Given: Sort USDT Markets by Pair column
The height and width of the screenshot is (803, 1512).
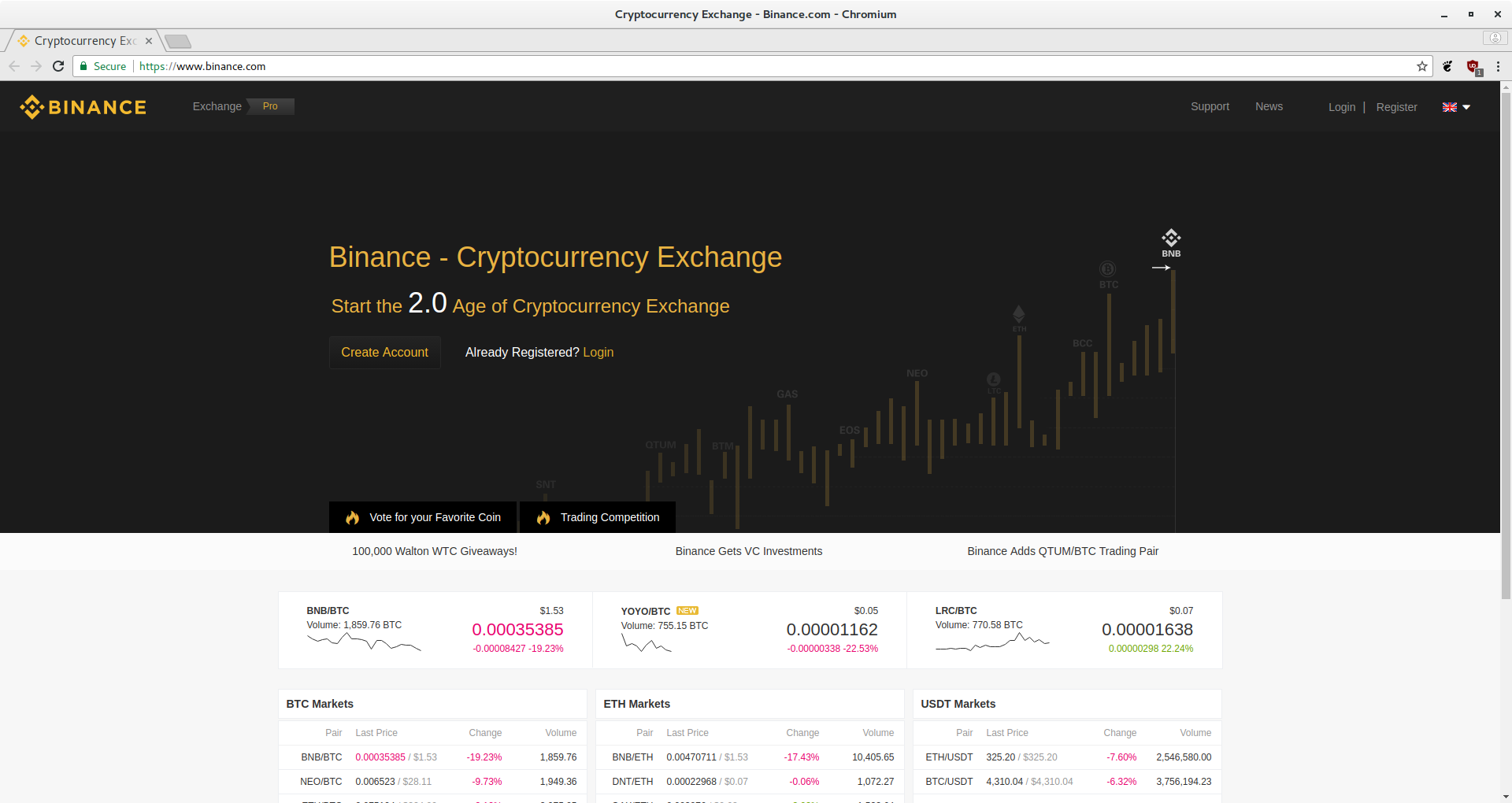Looking at the screenshot, I should click(964, 733).
